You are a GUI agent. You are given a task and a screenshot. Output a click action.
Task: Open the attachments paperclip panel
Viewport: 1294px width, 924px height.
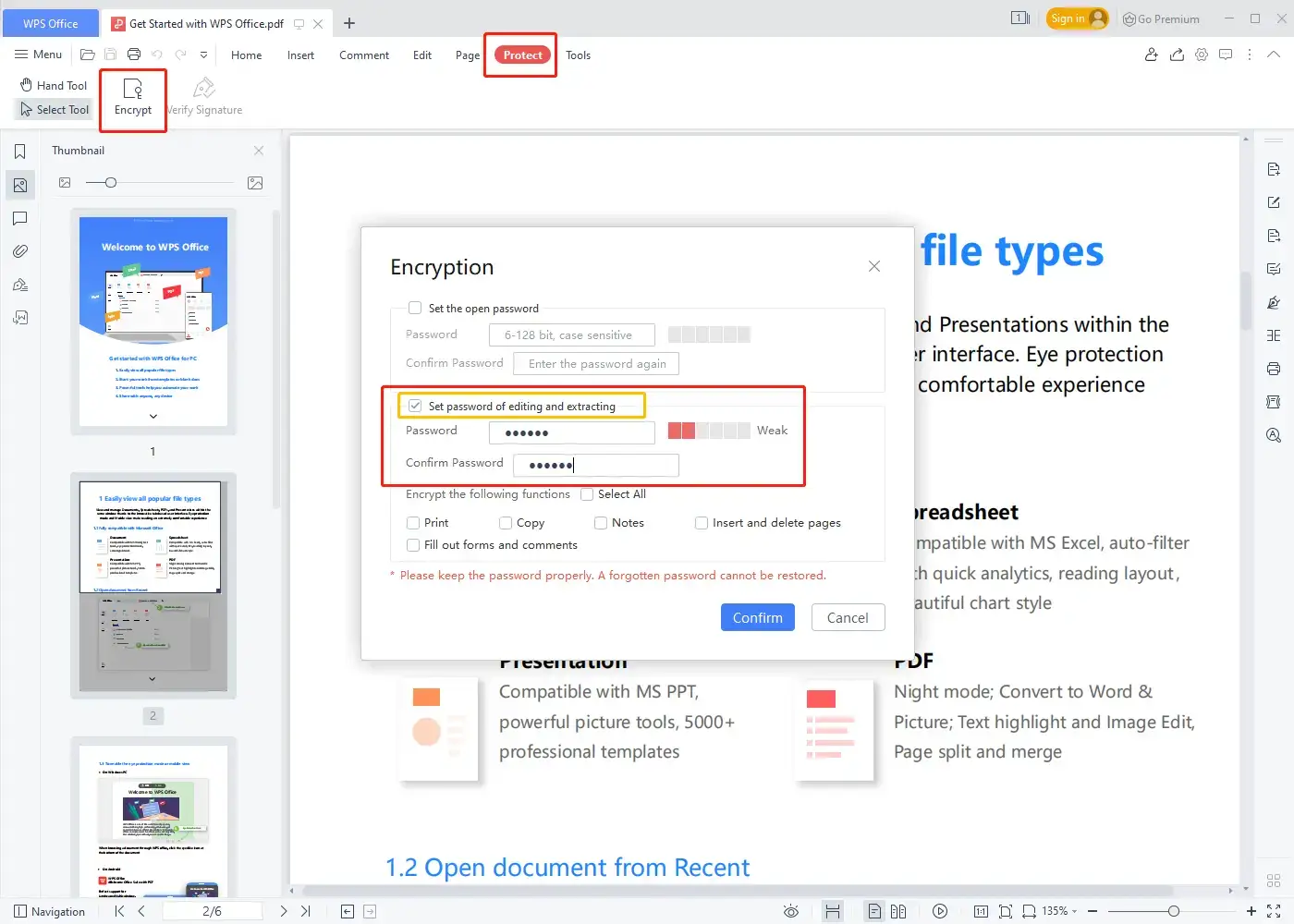20,251
